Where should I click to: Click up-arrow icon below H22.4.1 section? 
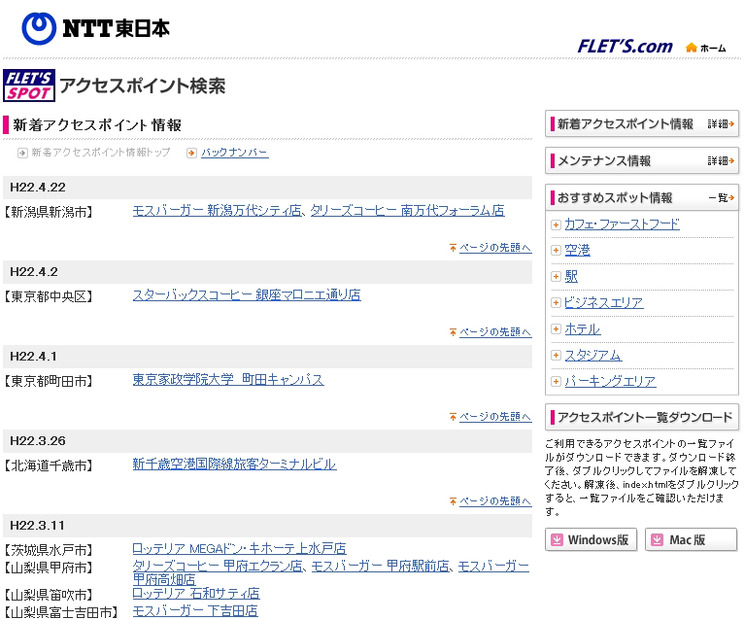click(x=453, y=417)
